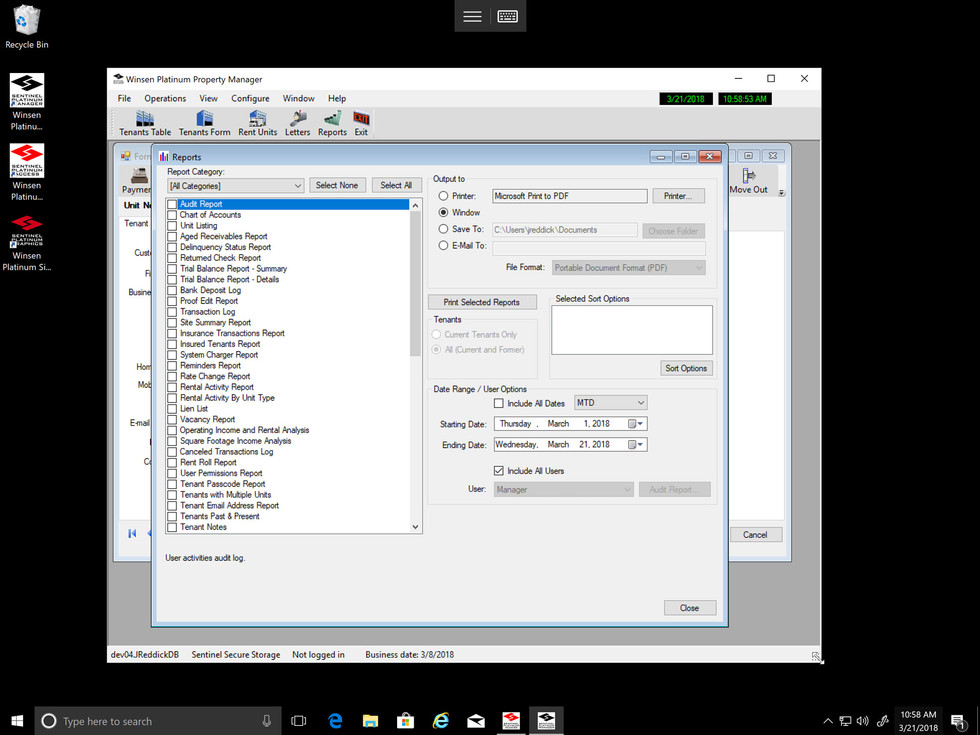Screen dimensions: 980x735
Task: Open the Report Category dropdown
Action: click(x=236, y=186)
